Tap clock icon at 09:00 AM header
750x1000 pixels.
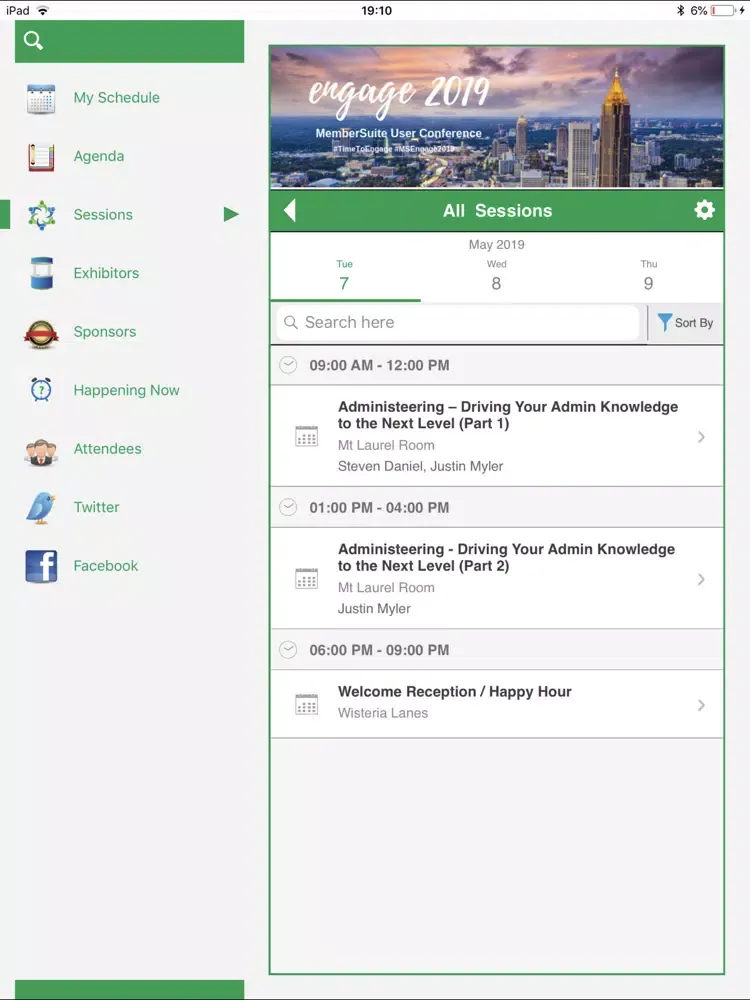[x=288, y=365]
